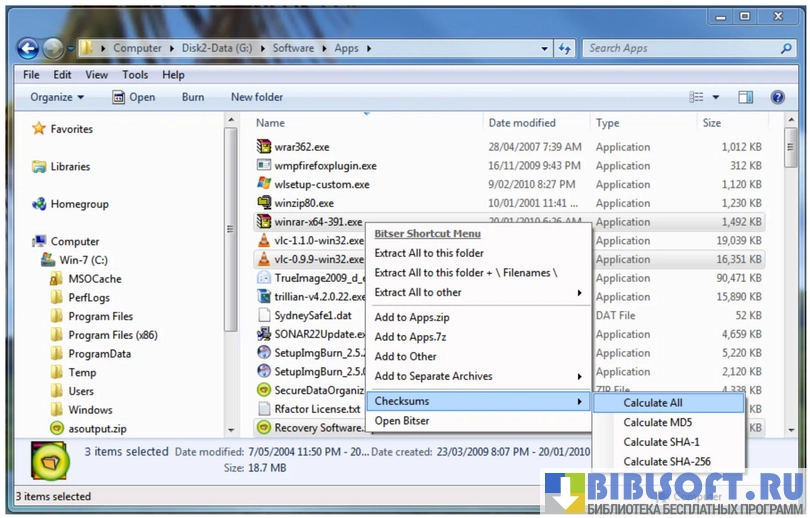
Task: Click the Favorites star in navigation pane
Action: [x=39, y=129]
